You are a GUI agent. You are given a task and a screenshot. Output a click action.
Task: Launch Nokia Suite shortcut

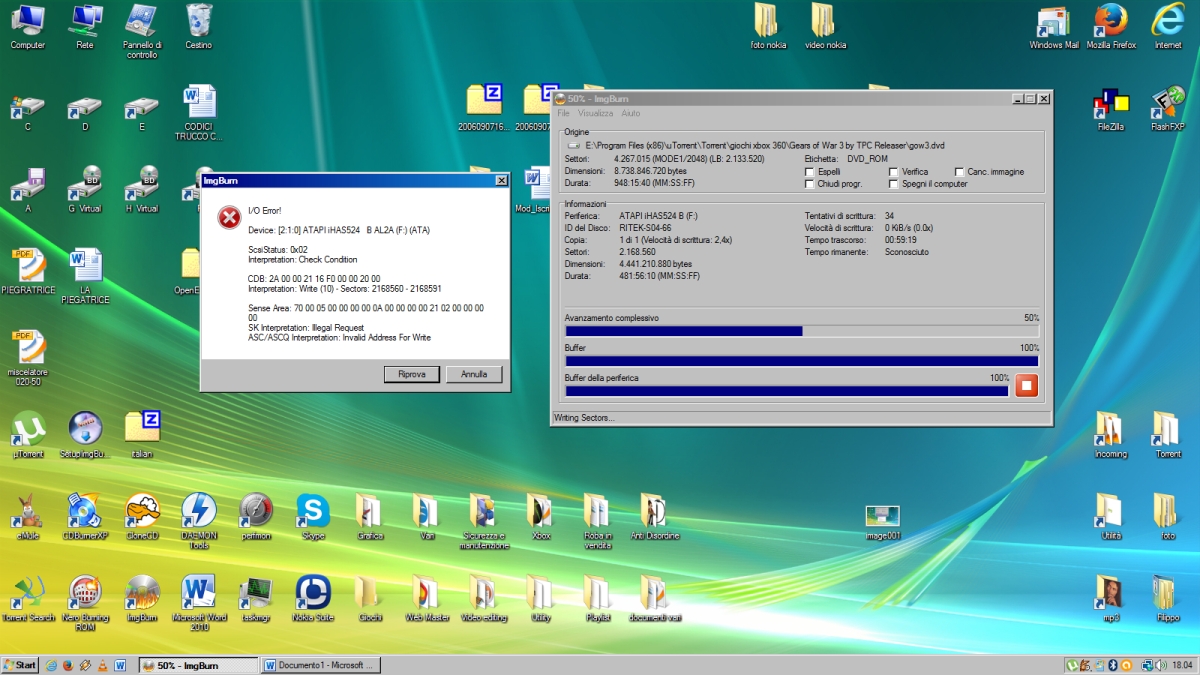313,598
